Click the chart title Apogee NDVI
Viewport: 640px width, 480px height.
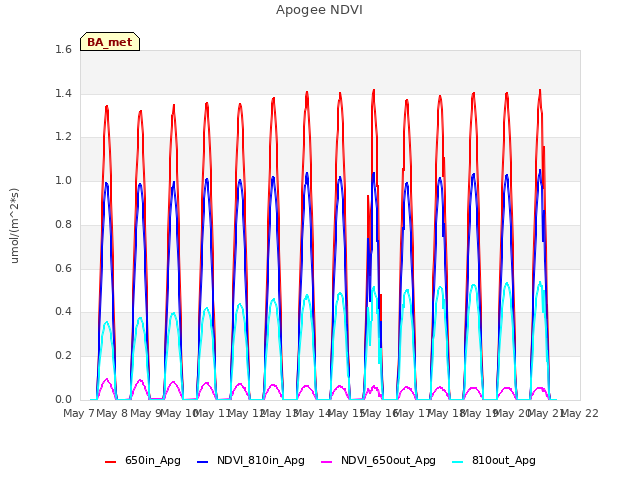[319, 10]
